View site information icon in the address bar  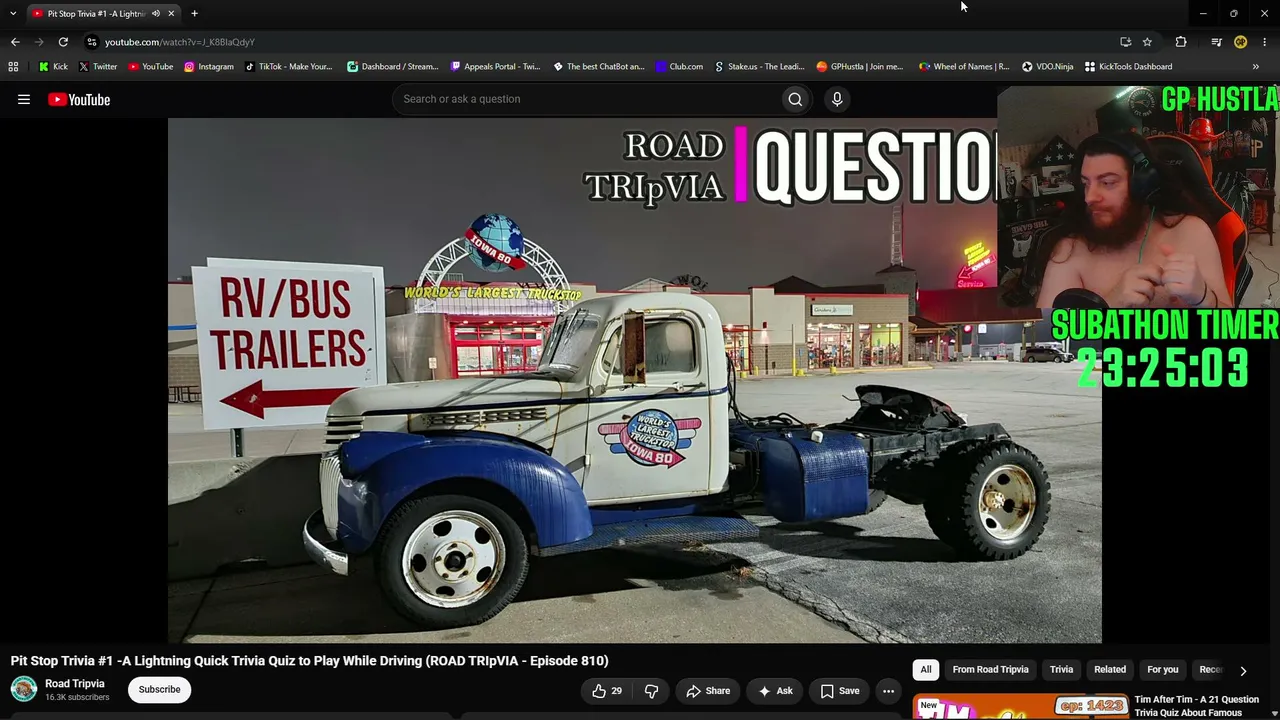92,42
